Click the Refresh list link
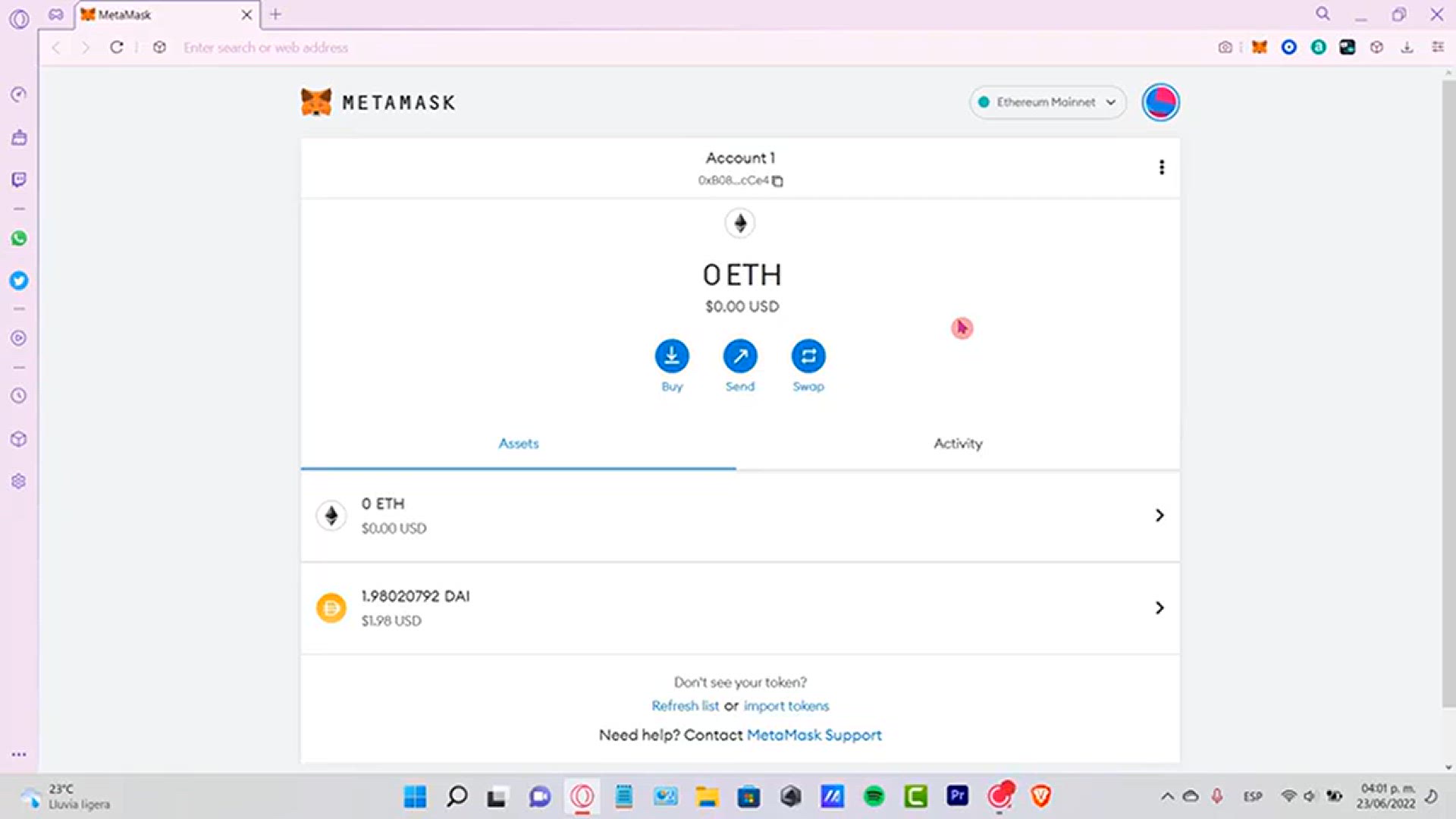The width and height of the screenshot is (1456, 819). [x=685, y=706]
